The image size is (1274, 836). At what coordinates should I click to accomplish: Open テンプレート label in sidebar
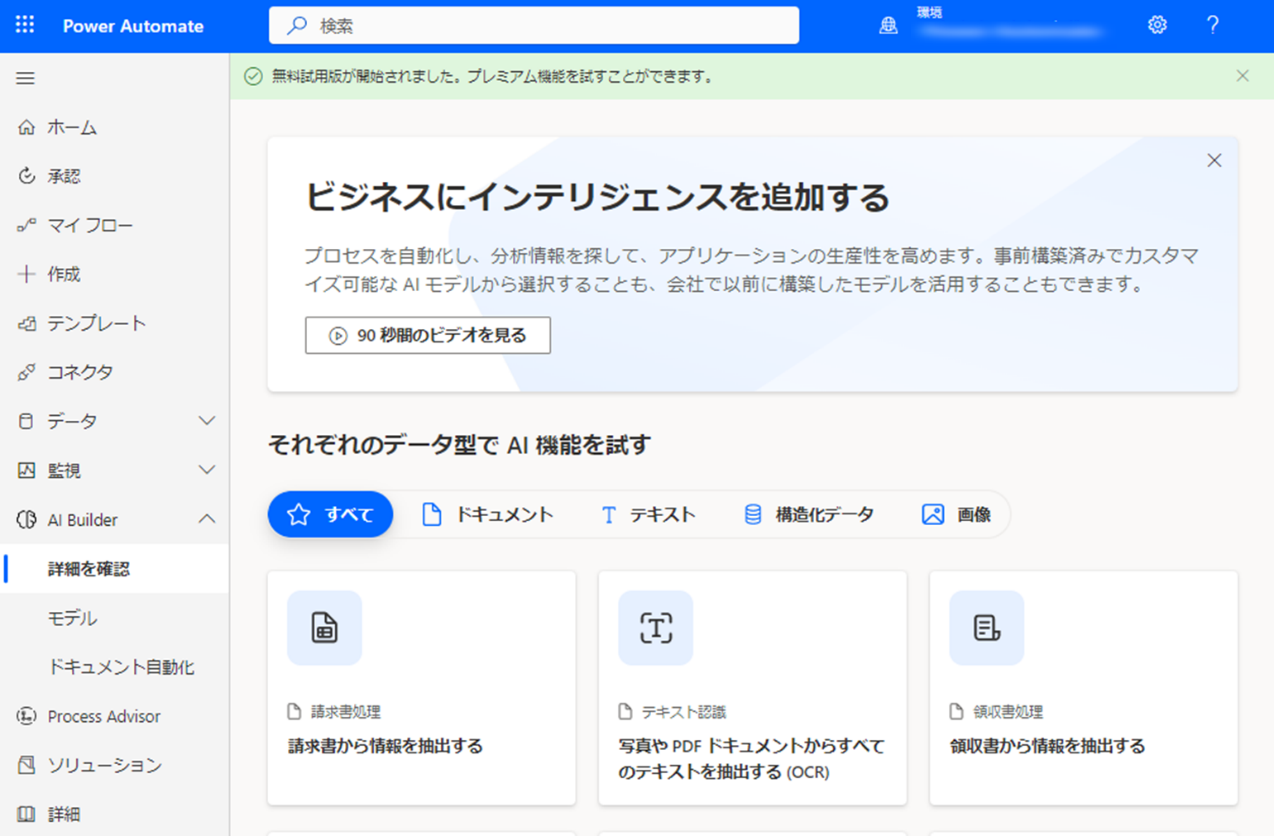pos(97,323)
